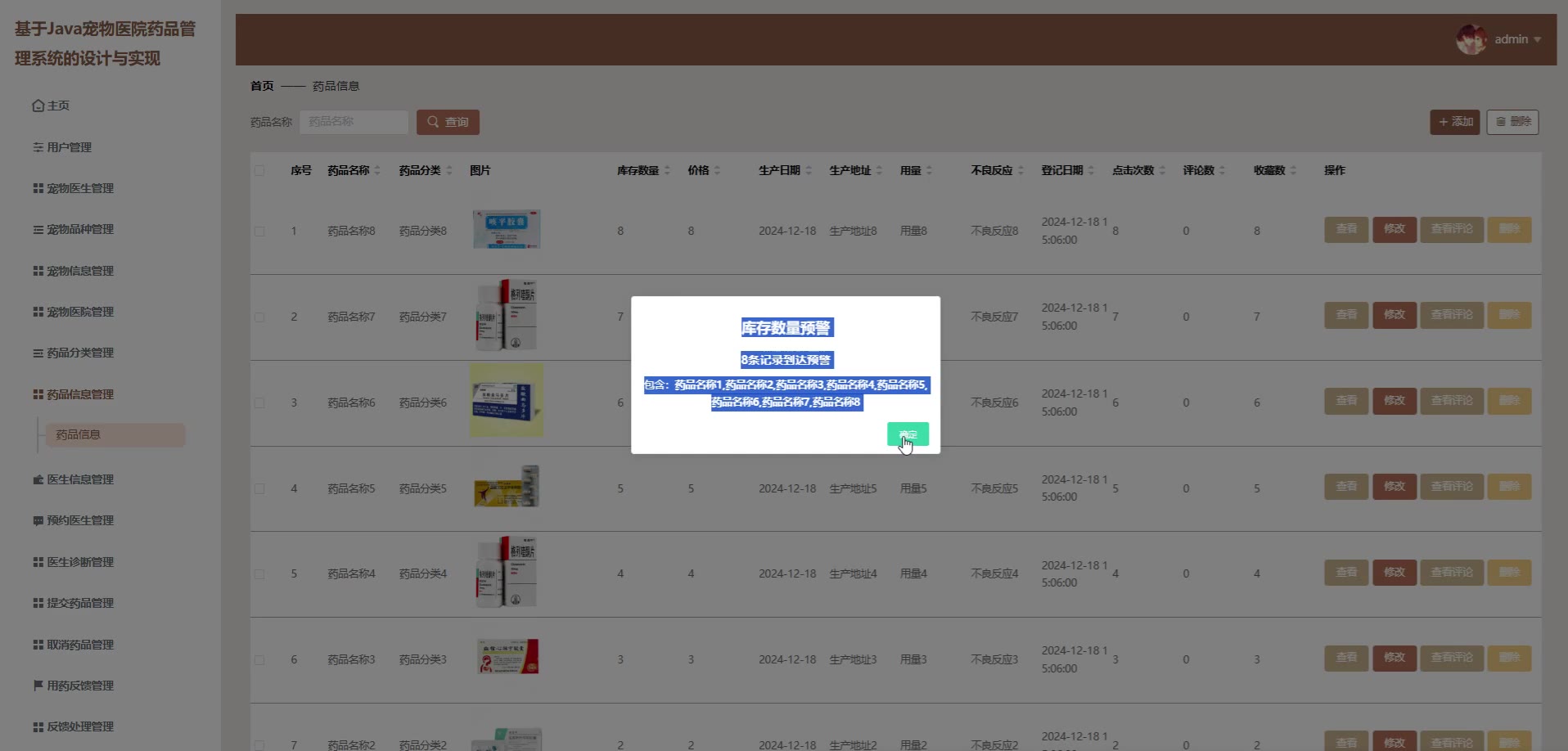Image resolution: width=1568 pixels, height=751 pixels.
Task: Click the 生产地址5 cell
Action: click(853, 488)
